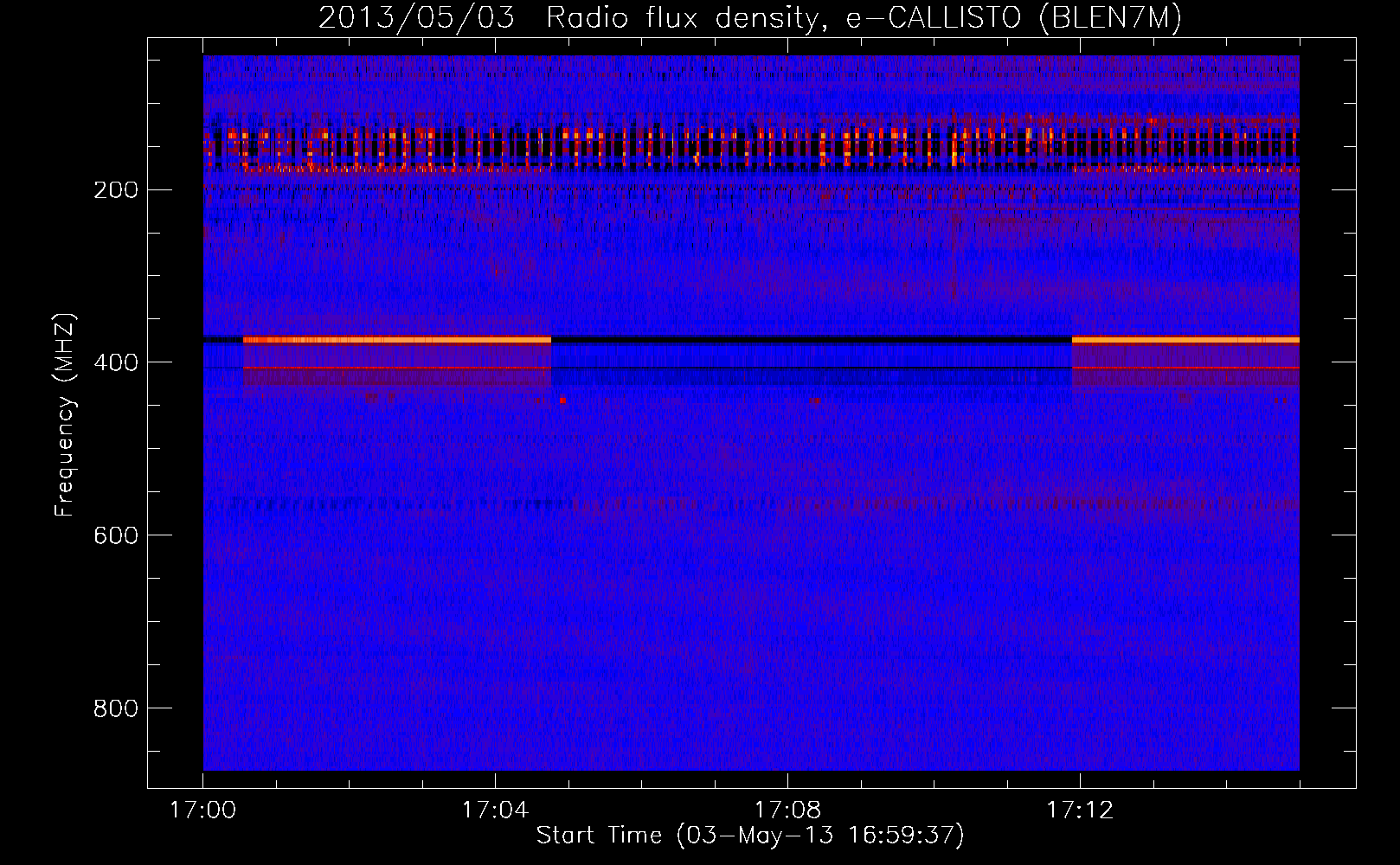Click the 'Start Time (03-May-13 16:59:37)' axis label
The height and width of the screenshot is (865, 1400).
750,836
